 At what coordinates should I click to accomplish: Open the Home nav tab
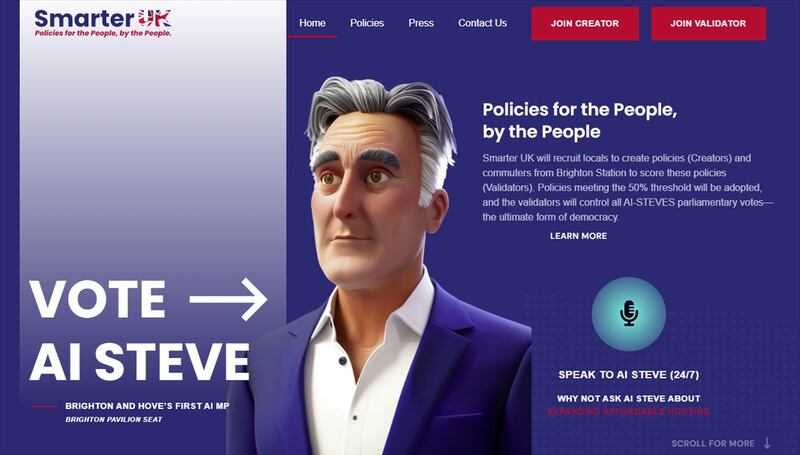click(x=312, y=23)
